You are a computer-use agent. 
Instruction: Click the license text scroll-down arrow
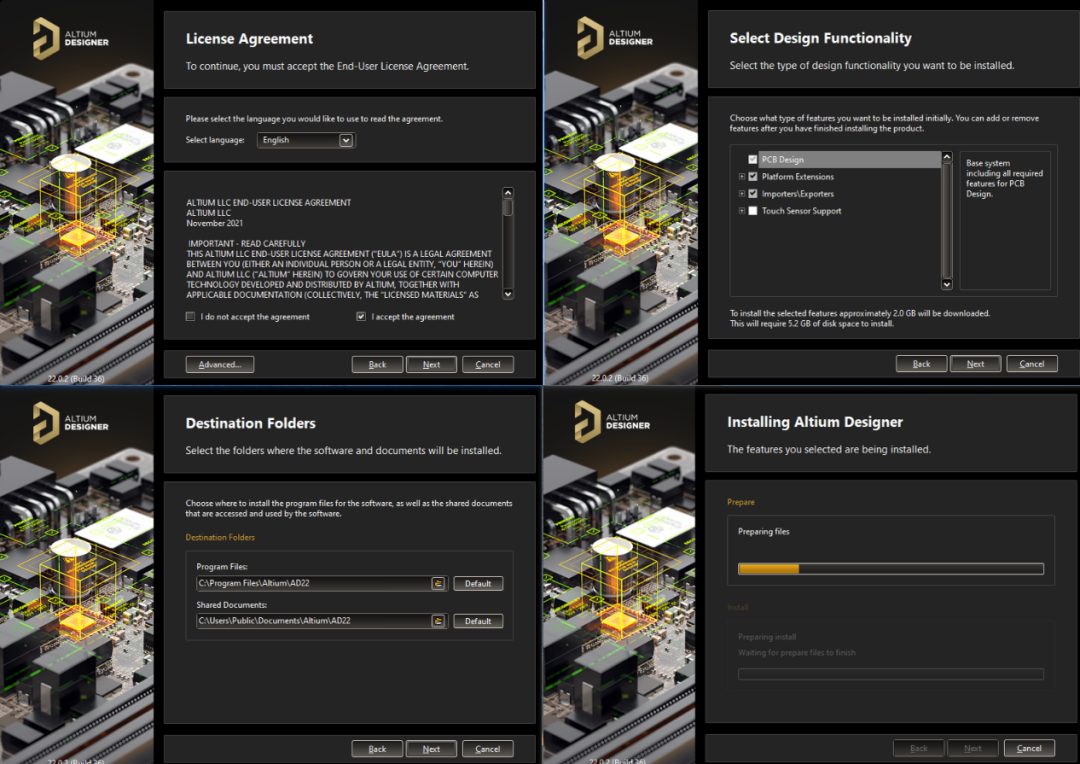tap(508, 294)
